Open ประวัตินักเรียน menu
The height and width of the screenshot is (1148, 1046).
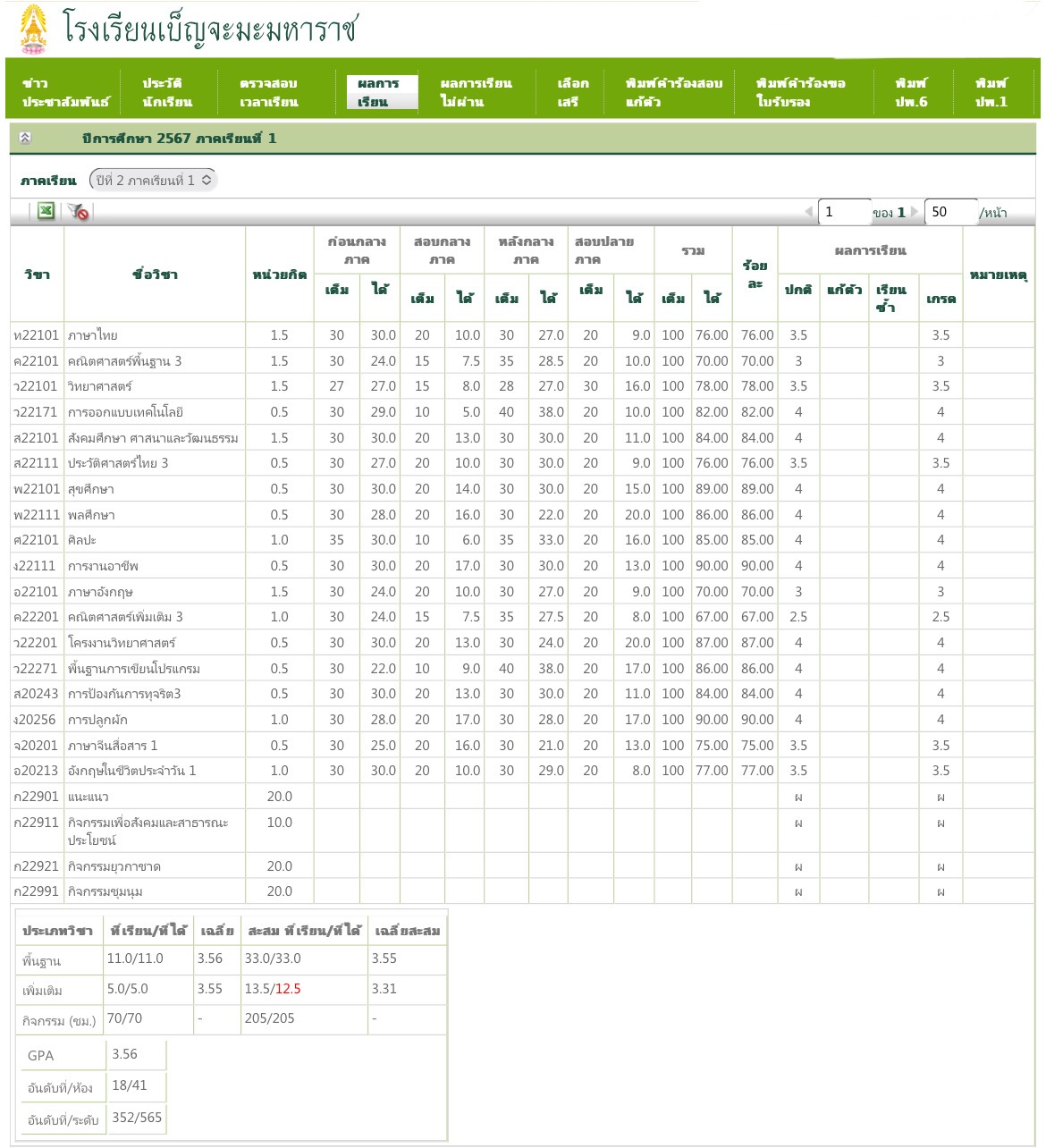pyautogui.click(x=167, y=92)
